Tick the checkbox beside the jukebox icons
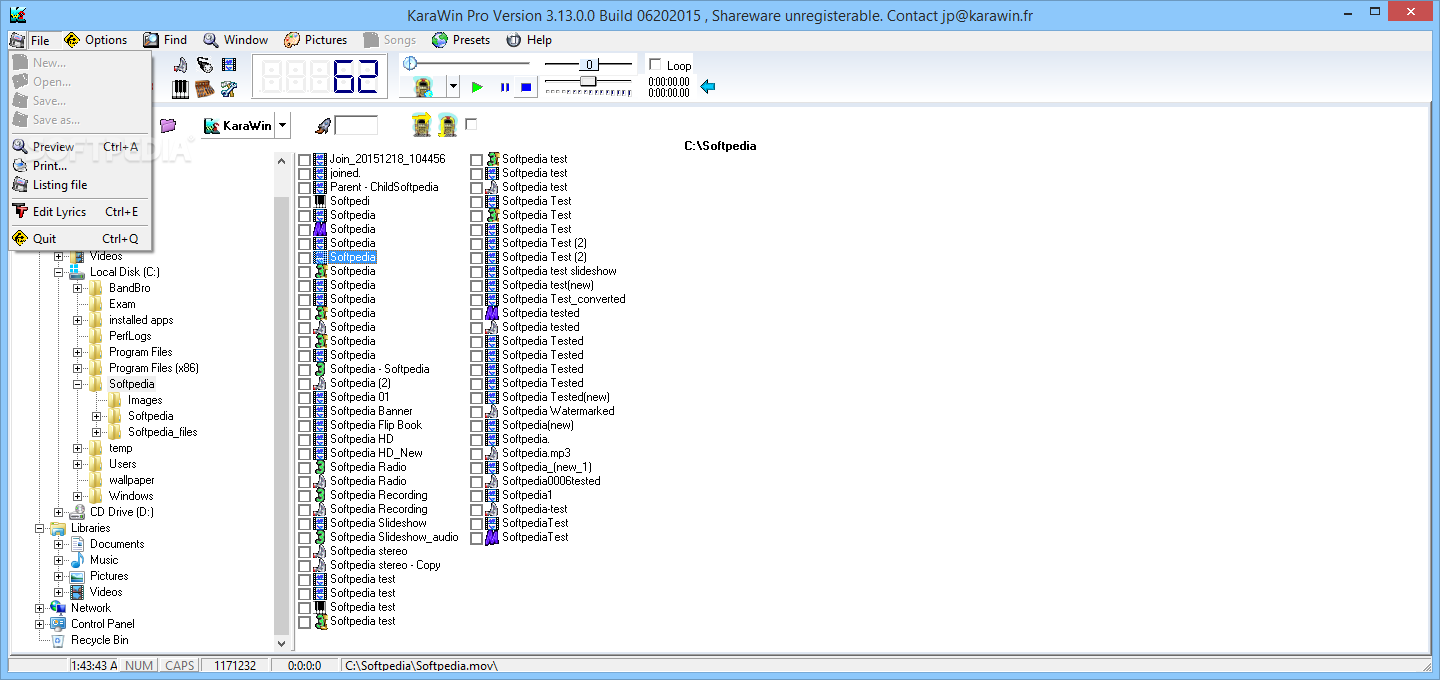Viewport: 1440px width, 680px height. point(471,124)
